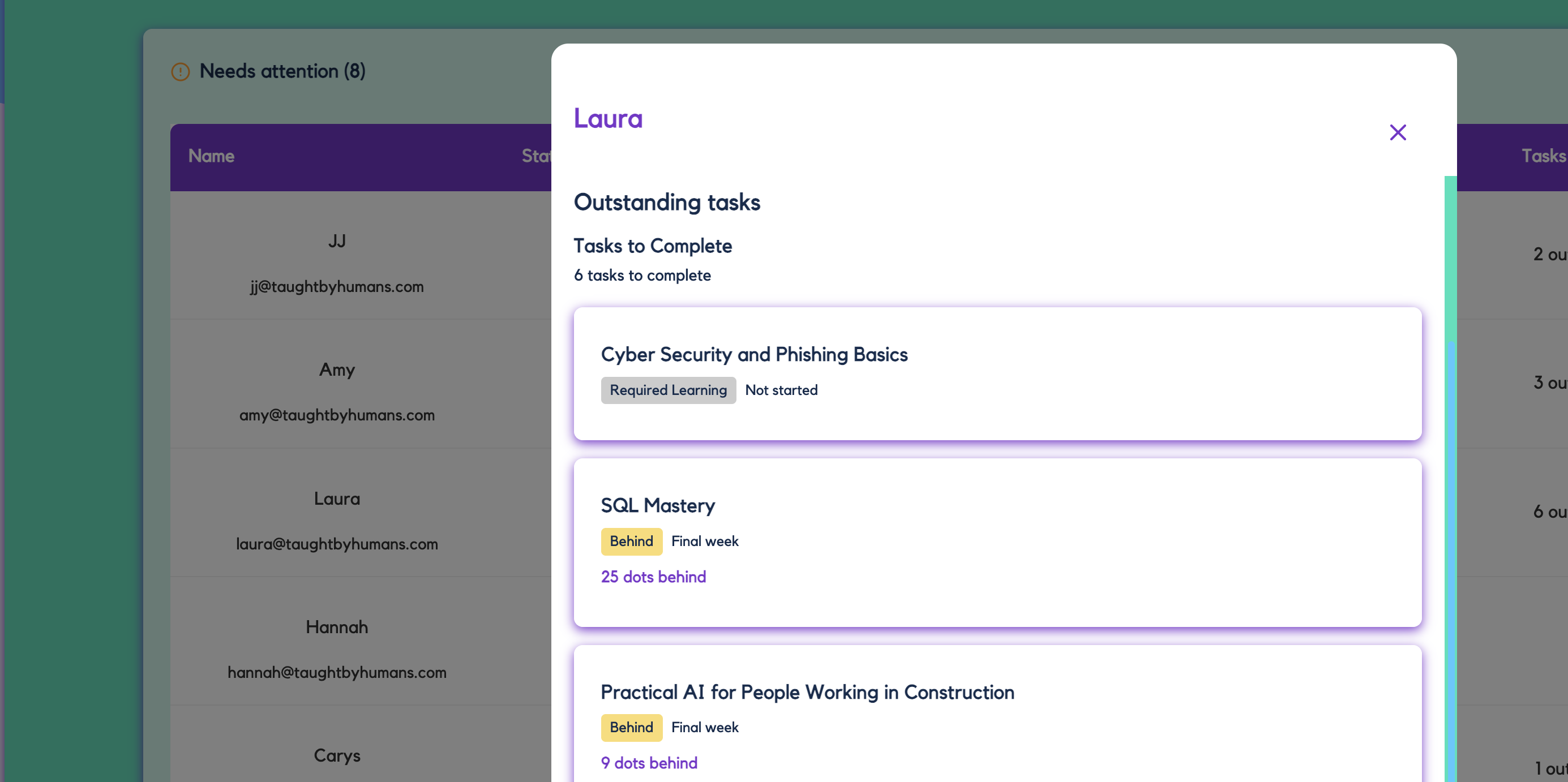Open the Cyber Security and Phishing Basics card
This screenshot has width=1568, height=782.
coord(997,373)
